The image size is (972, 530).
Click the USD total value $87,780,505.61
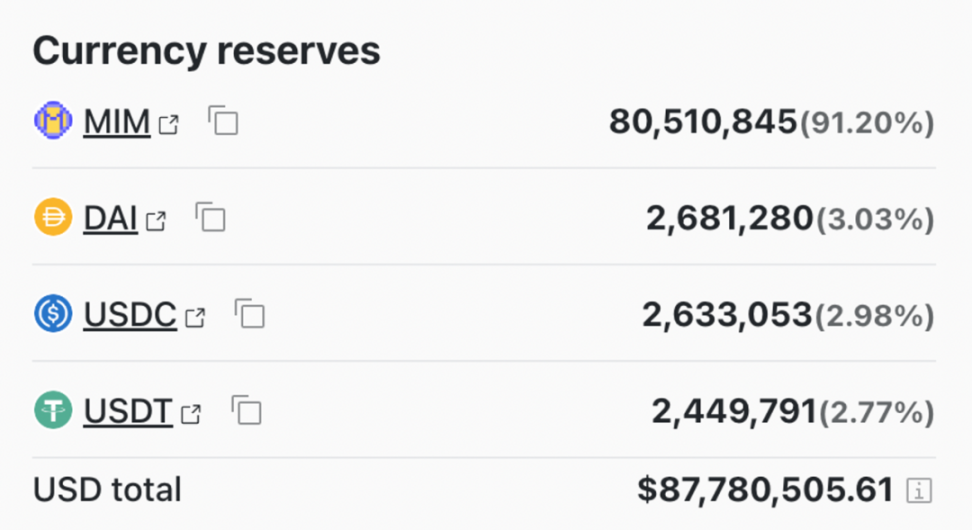tap(765, 490)
